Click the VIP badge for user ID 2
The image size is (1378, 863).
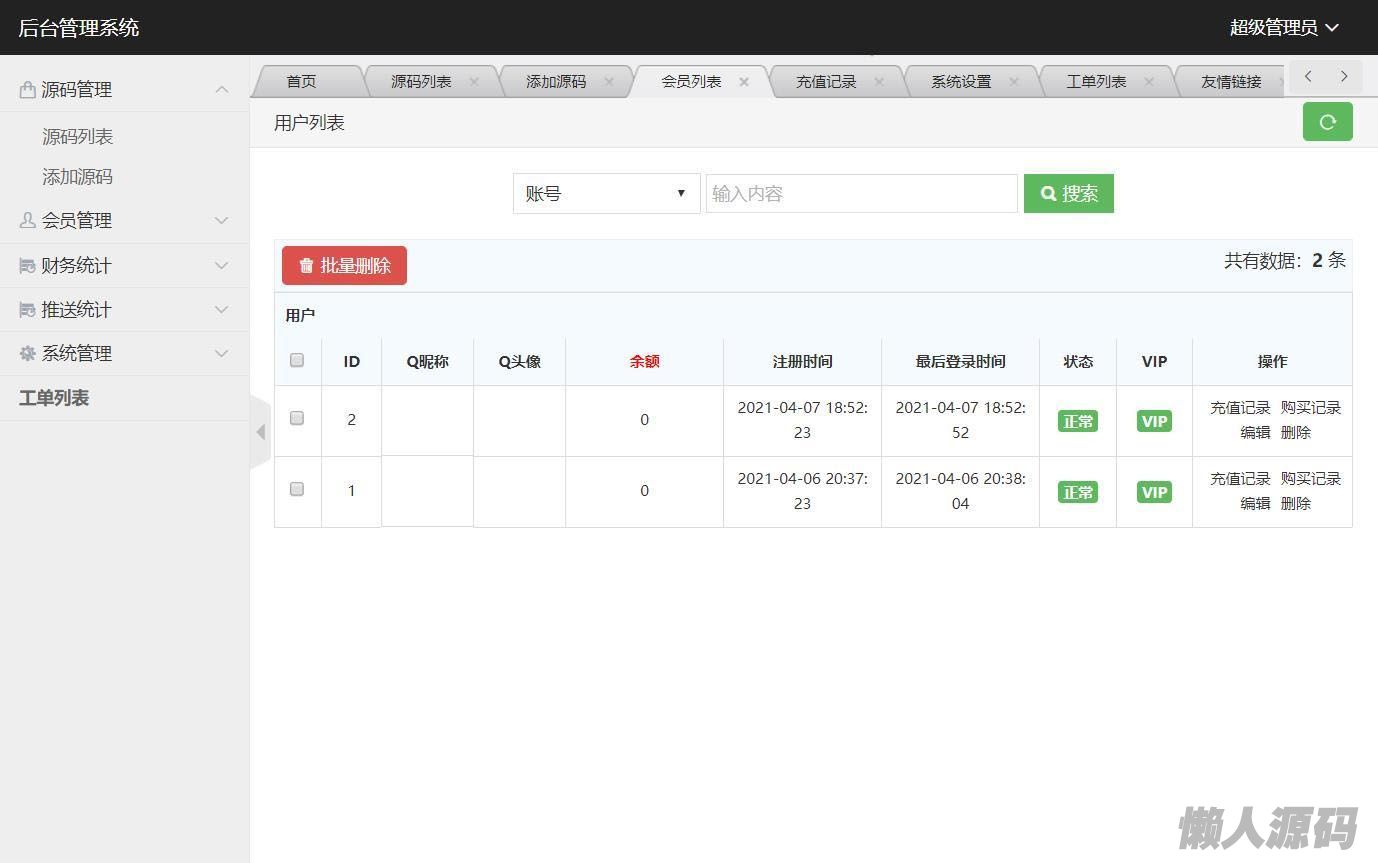tap(1154, 421)
